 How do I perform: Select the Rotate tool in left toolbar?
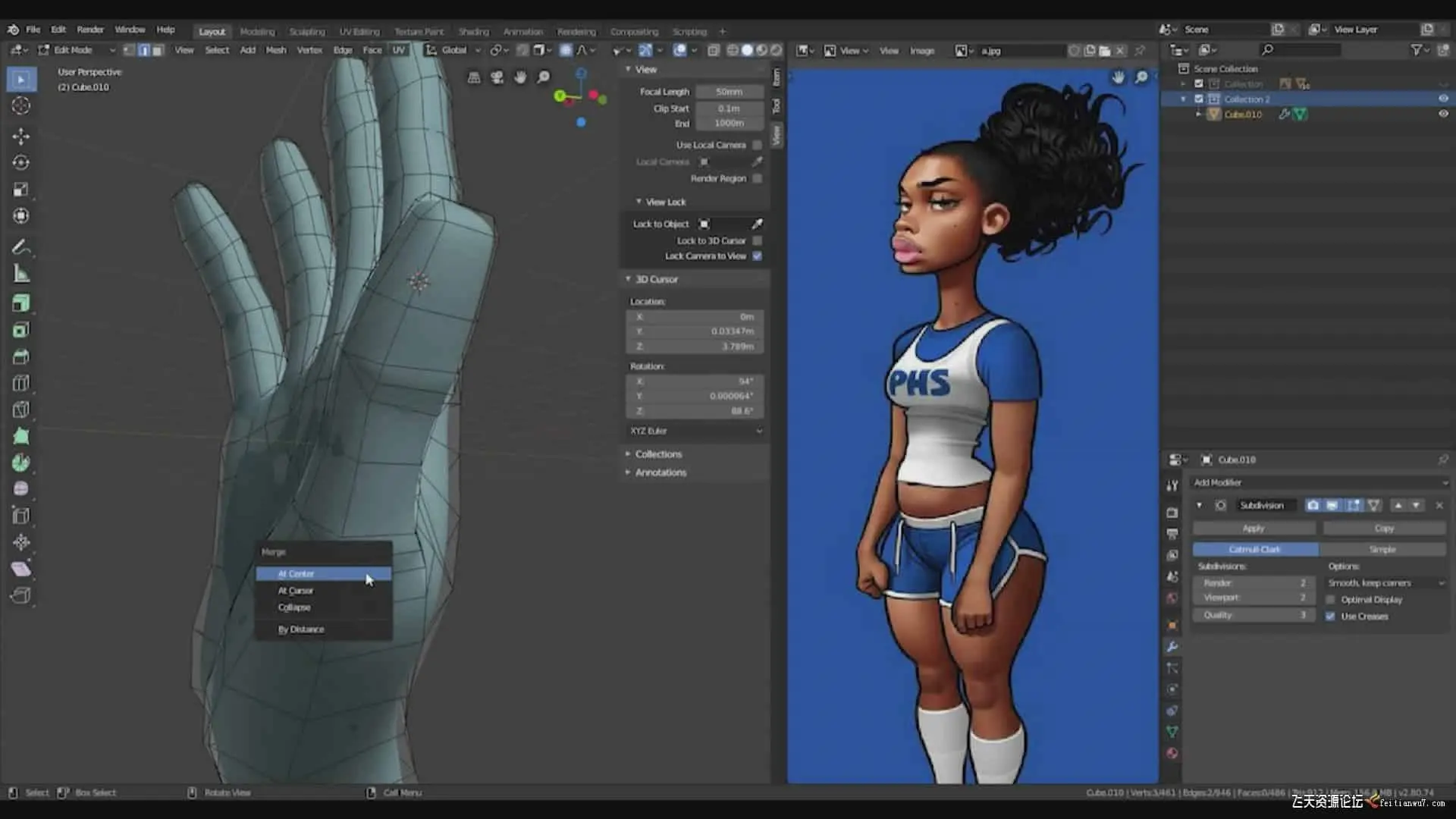pyautogui.click(x=21, y=163)
